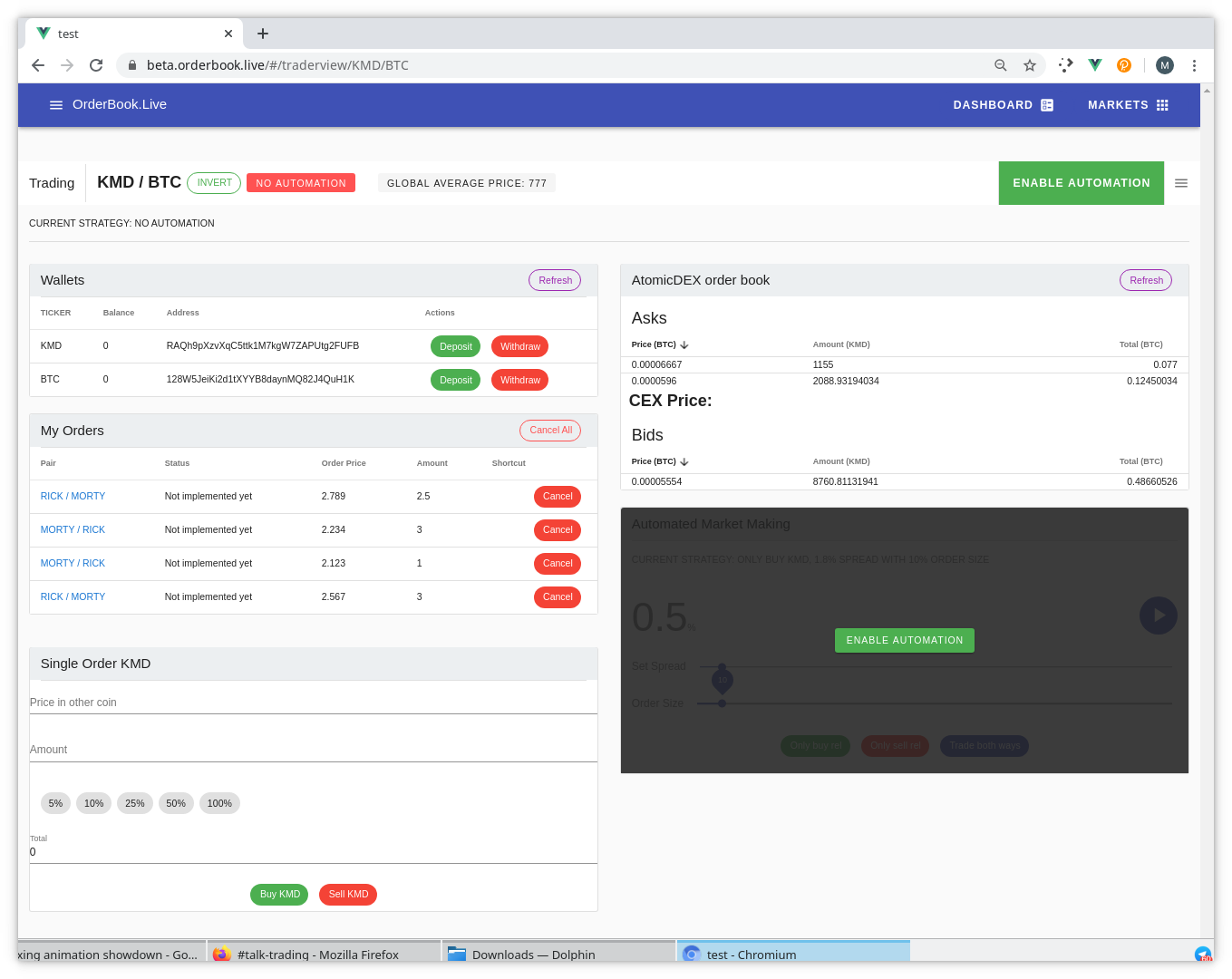Click the Price in other coin field
This screenshot has width=1232, height=979.
click(313, 703)
